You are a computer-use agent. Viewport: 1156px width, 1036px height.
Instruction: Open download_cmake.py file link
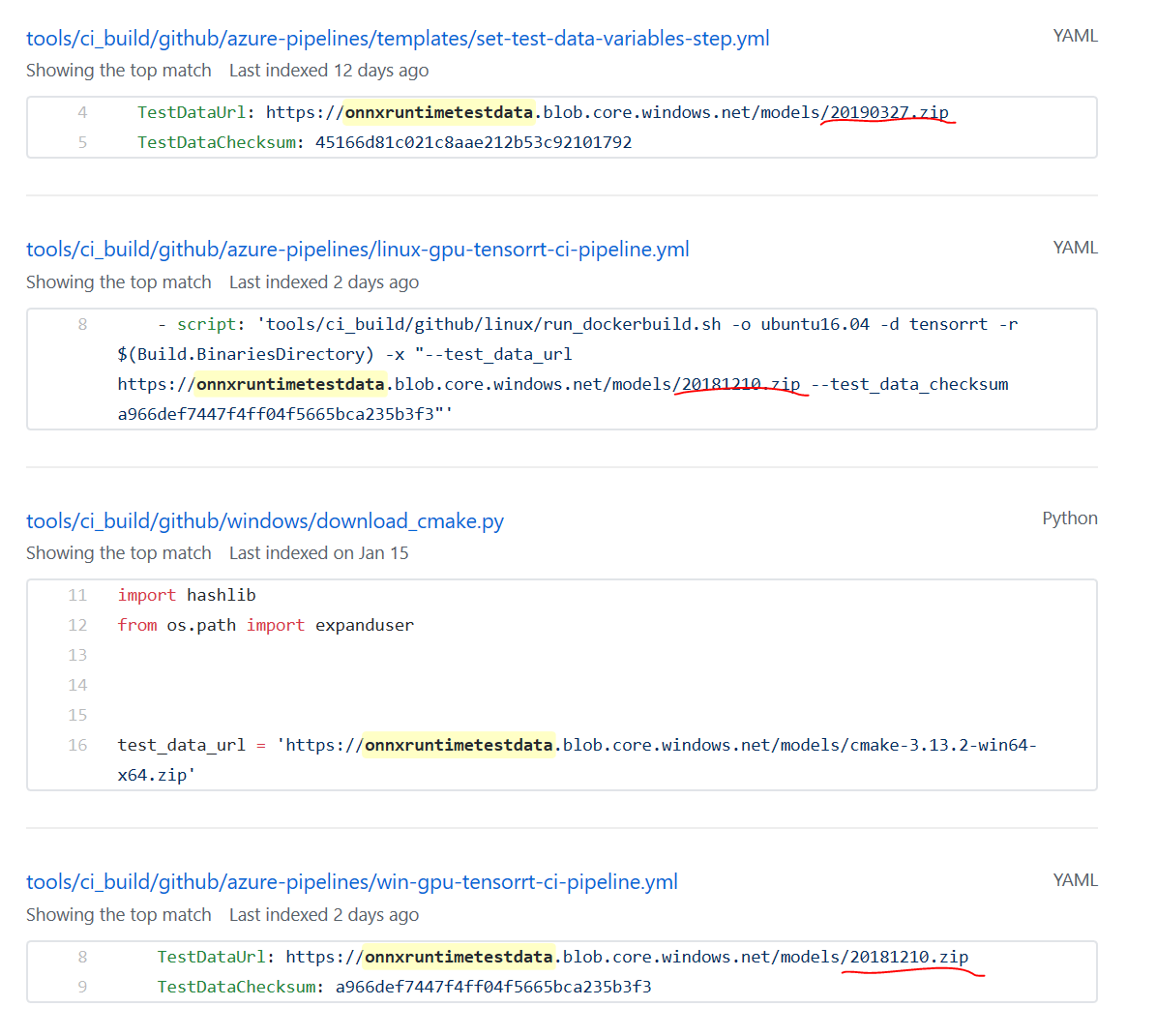tap(265, 520)
